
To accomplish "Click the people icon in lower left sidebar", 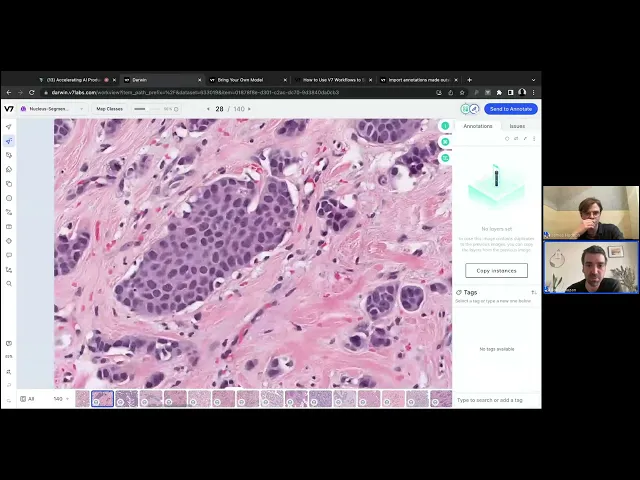I will click(9, 372).
